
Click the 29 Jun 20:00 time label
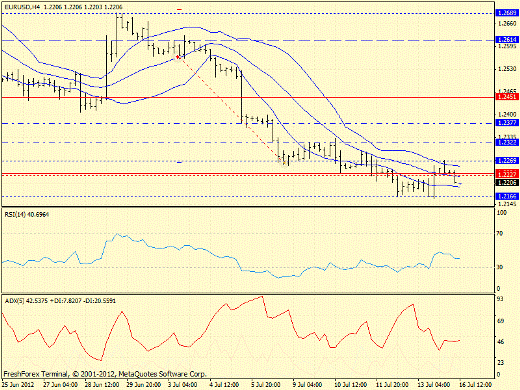(143, 385)
